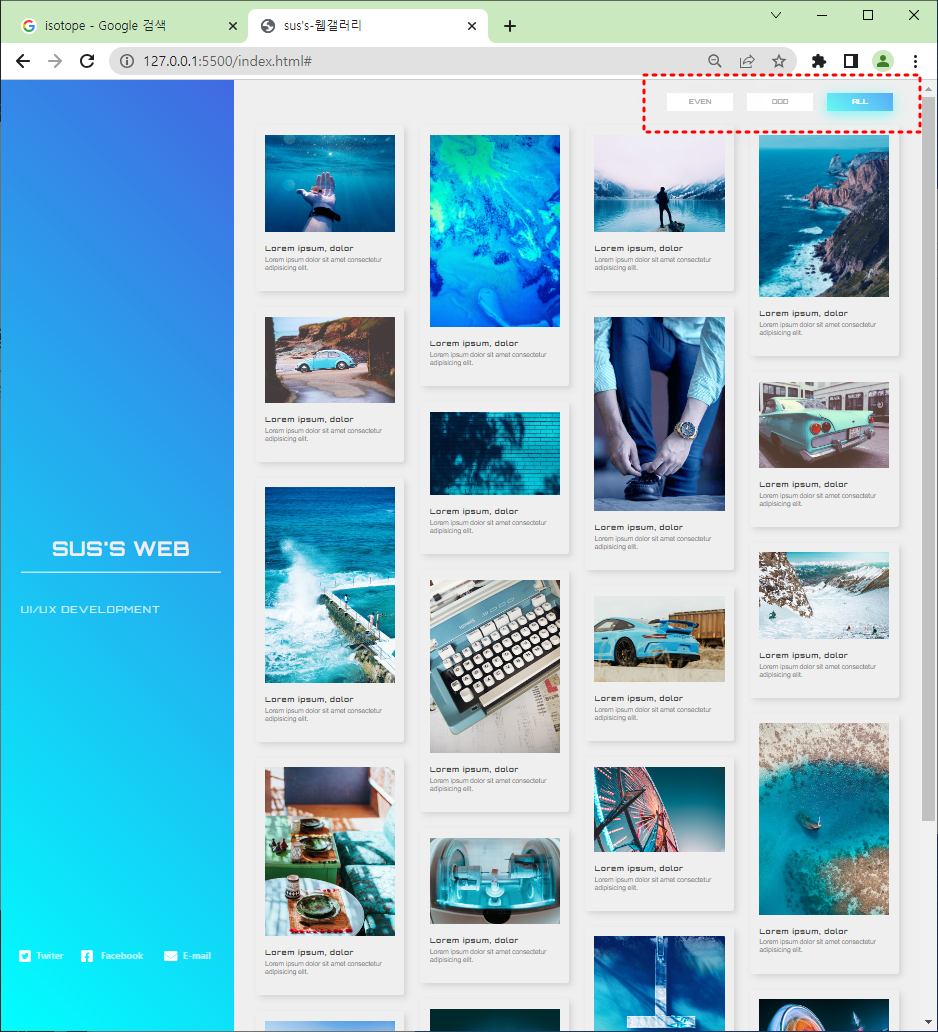This screenshot has width=938, height=1032.
Task: Open the green profile avatar
Action: click(x=883, y=61)
